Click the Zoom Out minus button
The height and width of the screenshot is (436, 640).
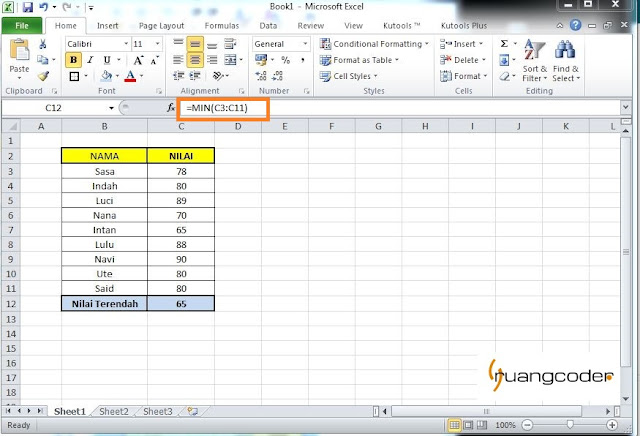pos(527,425)
